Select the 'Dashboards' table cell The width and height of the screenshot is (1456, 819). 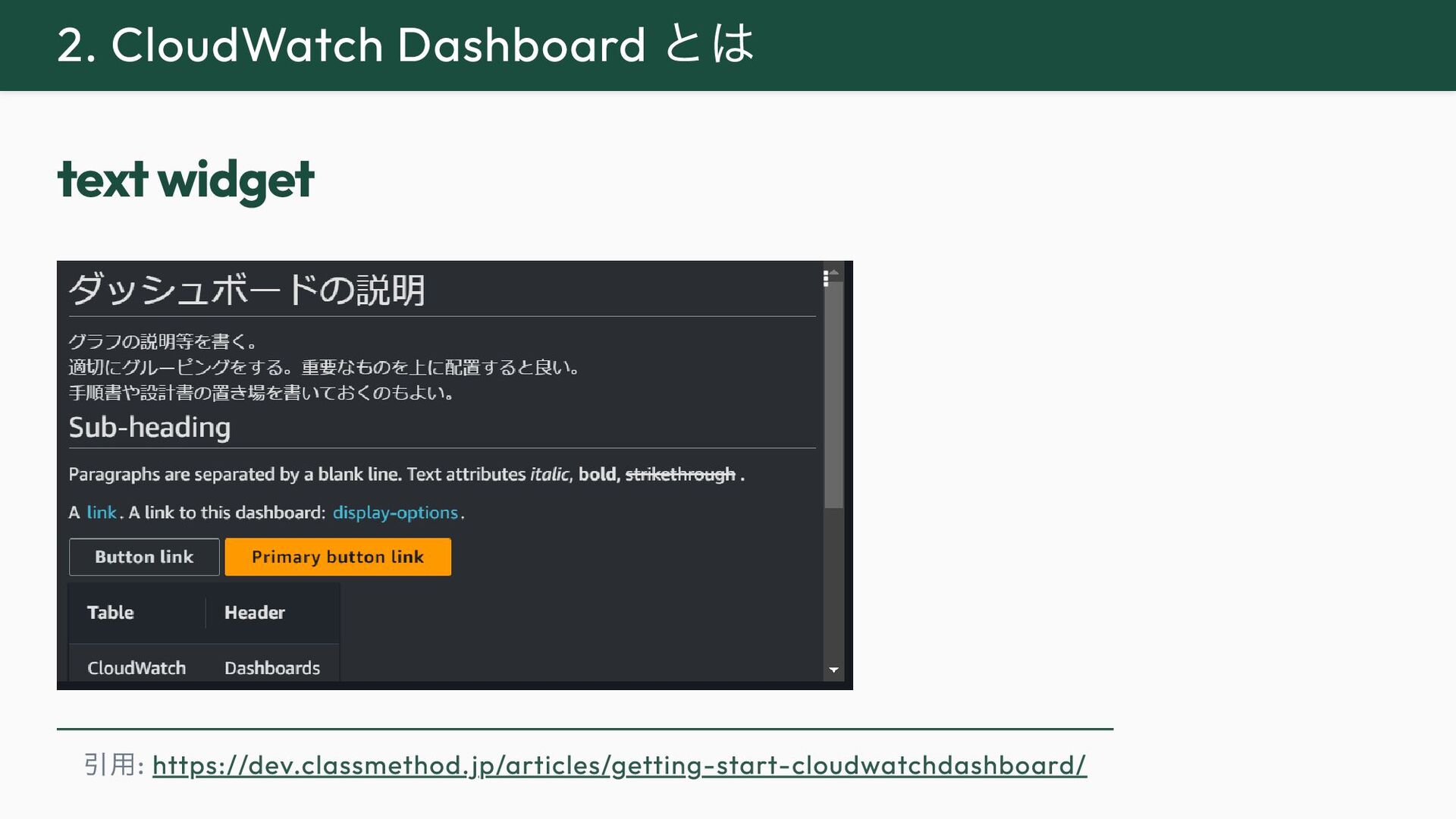tap(272, 668)
